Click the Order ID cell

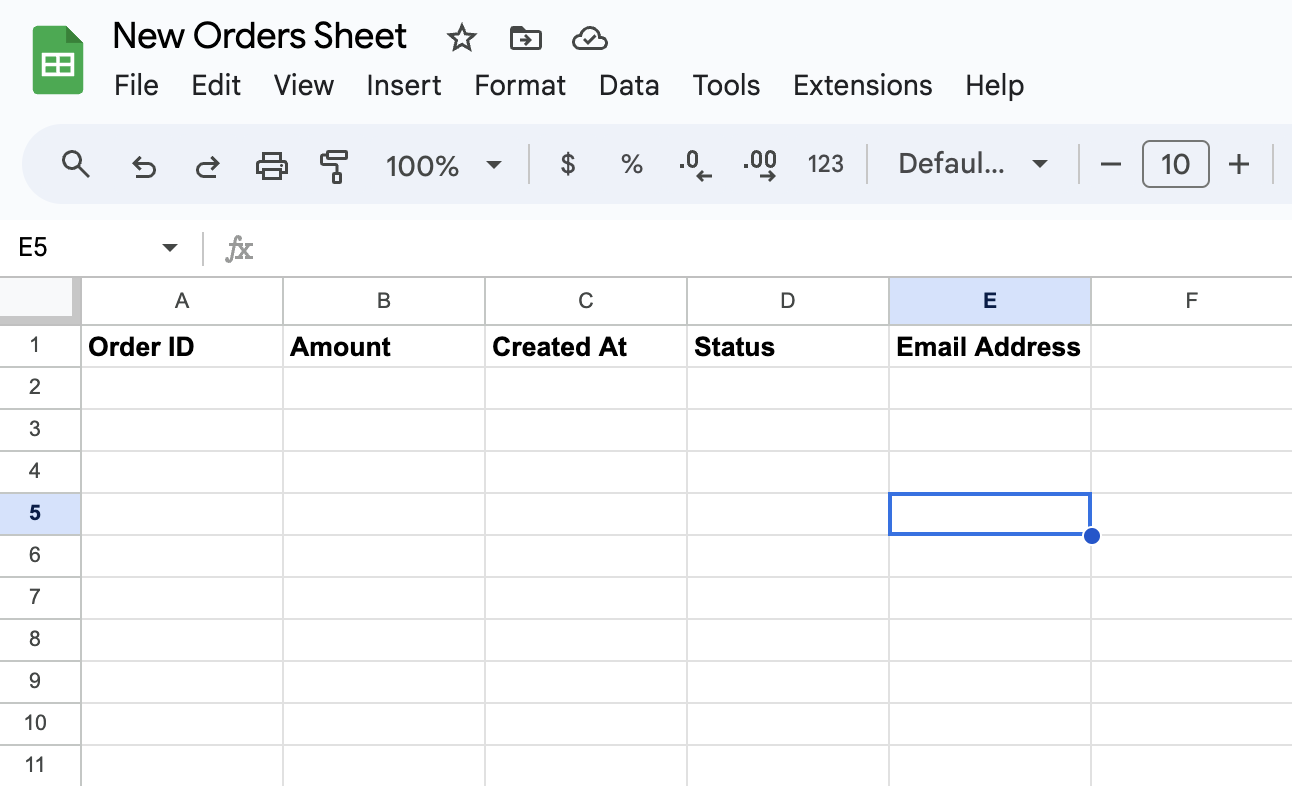[182, 347]
